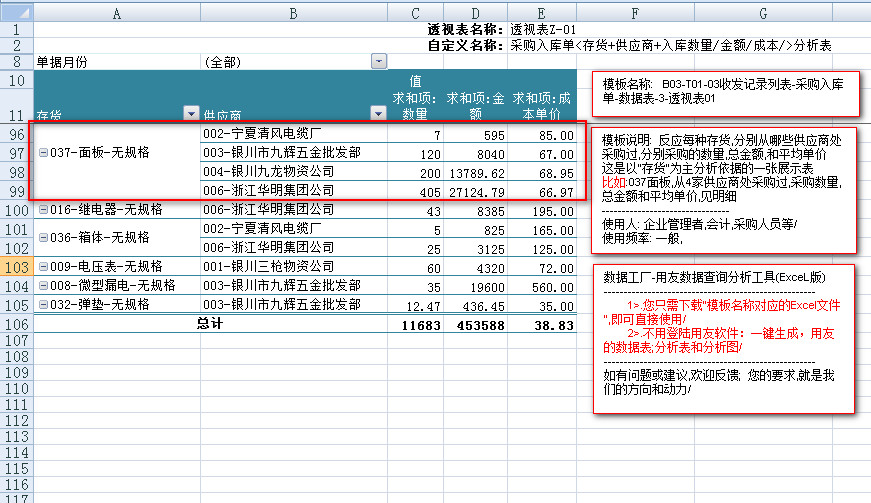Click column header E to select it
This screenshot has width=871, height=503.
click(542, 12)
